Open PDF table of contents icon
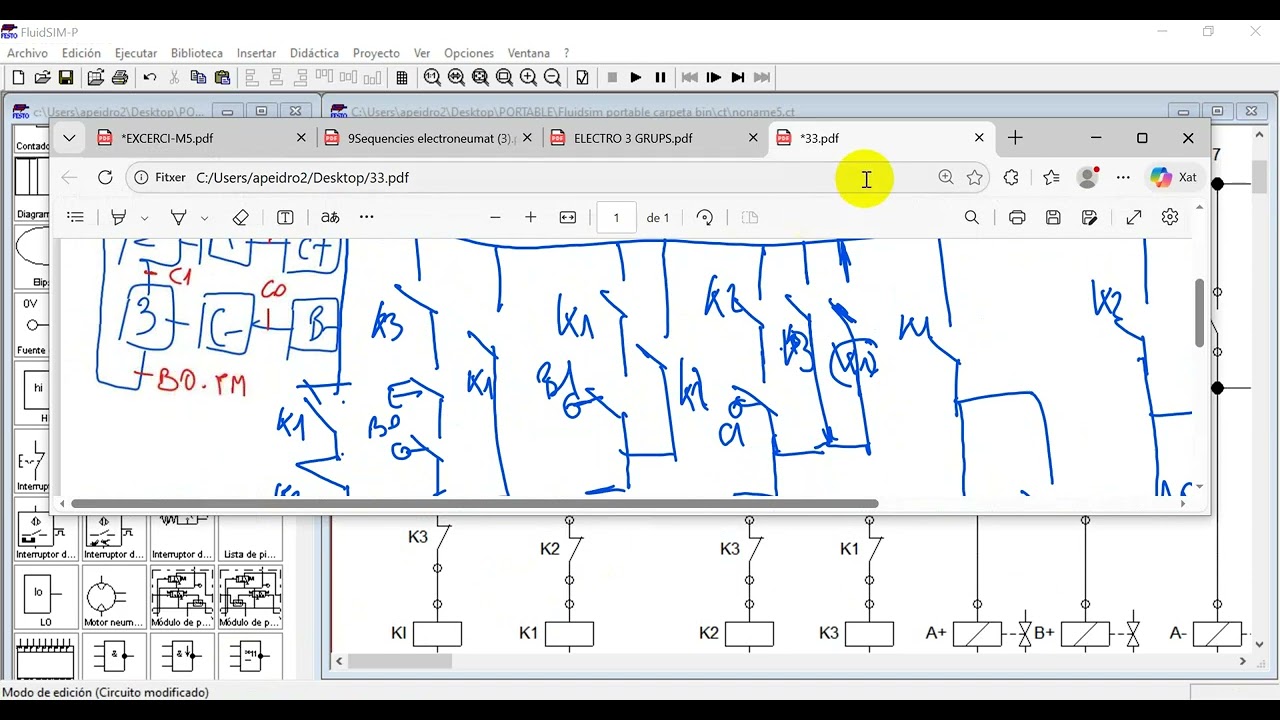The image size is (1280, 720). tap(75, 217)
